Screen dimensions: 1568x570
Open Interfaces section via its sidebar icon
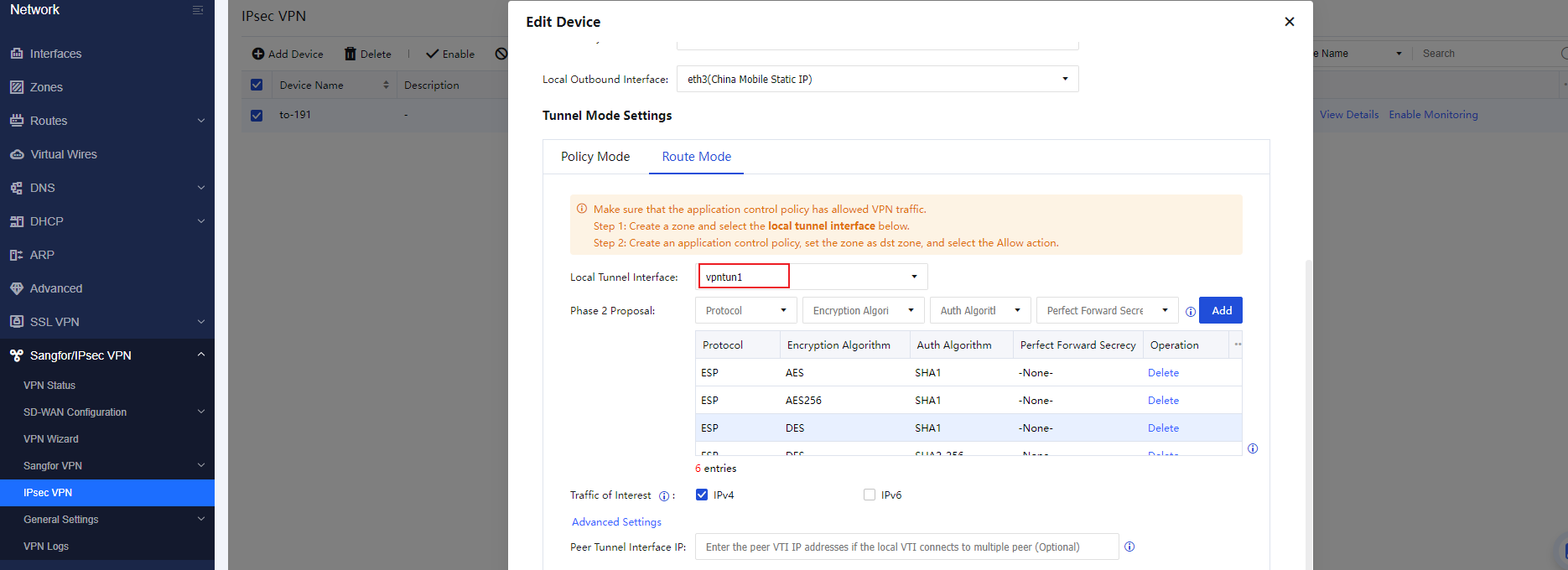pyautogui.click(x=17, y=54)
